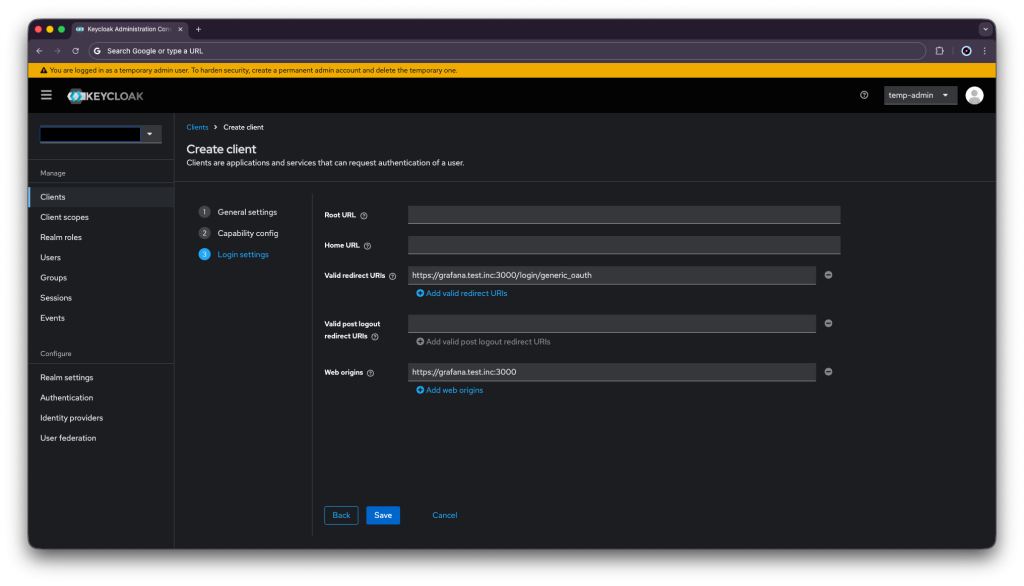Remove the grafana generic_oauth redirect URI
1024x586 pixels.
pos(828,275)
